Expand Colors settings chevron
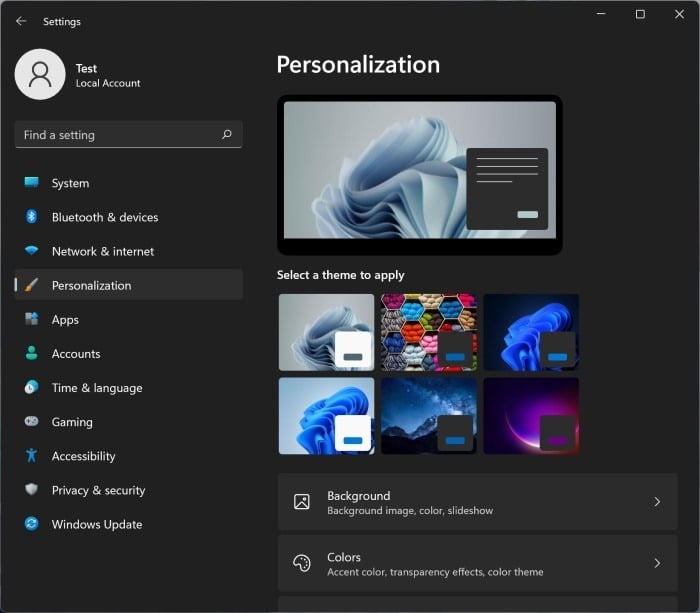 pos(657,563)
